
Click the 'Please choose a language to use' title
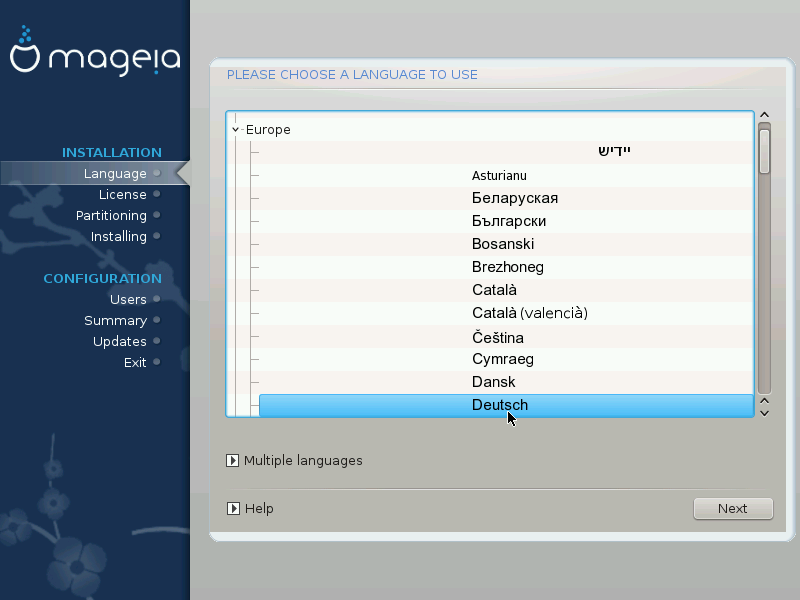[352, 74]
